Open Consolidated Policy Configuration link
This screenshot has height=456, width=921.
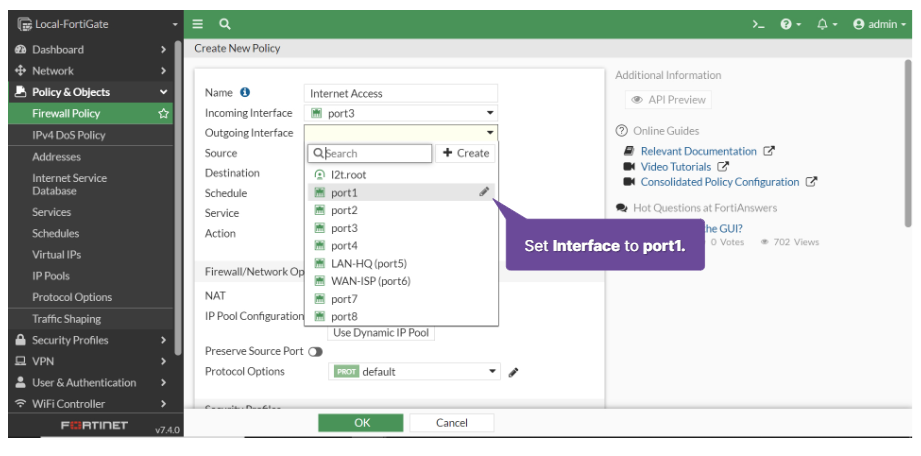pyautogui.click(x=720, y=182)
